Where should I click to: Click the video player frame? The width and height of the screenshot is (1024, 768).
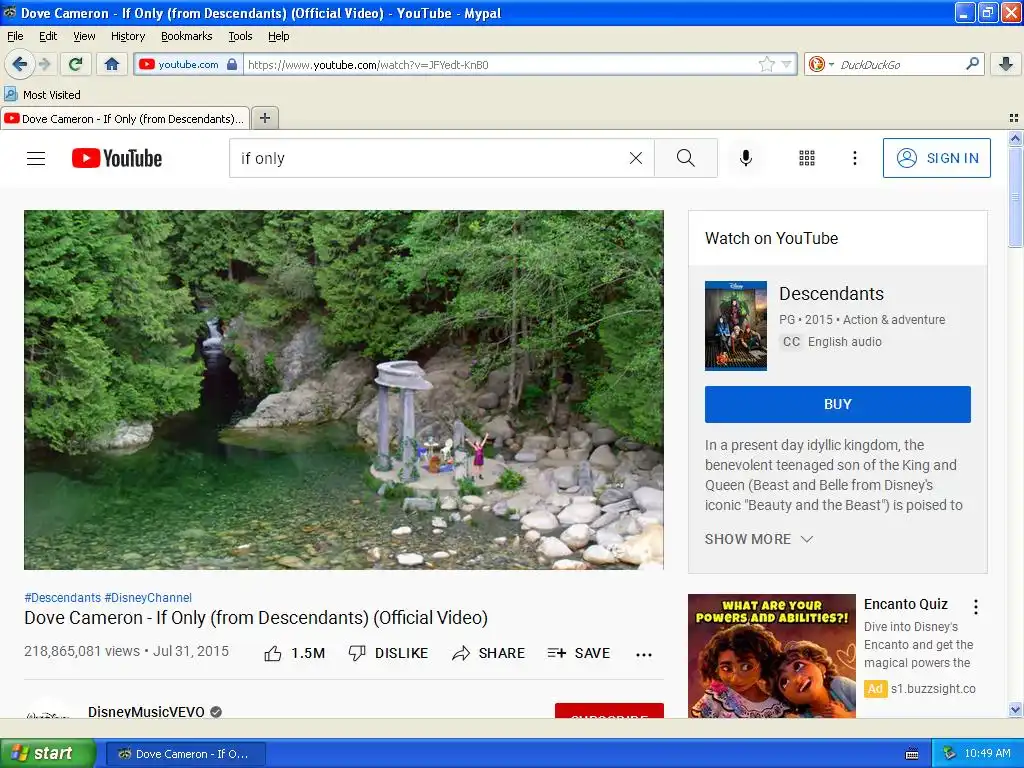[344, 390]
